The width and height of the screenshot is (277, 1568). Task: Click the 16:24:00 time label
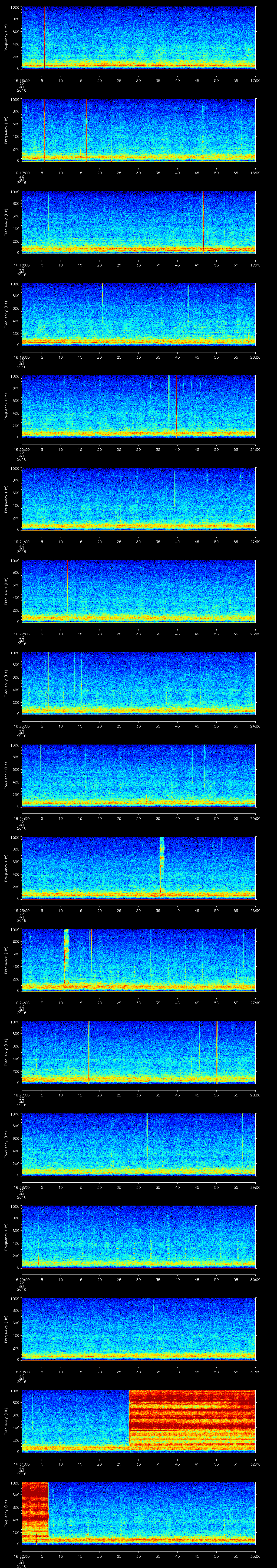[21, 818]
